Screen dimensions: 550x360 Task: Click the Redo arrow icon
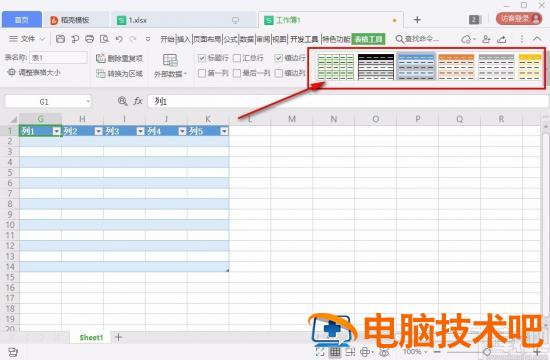[133, 39]
